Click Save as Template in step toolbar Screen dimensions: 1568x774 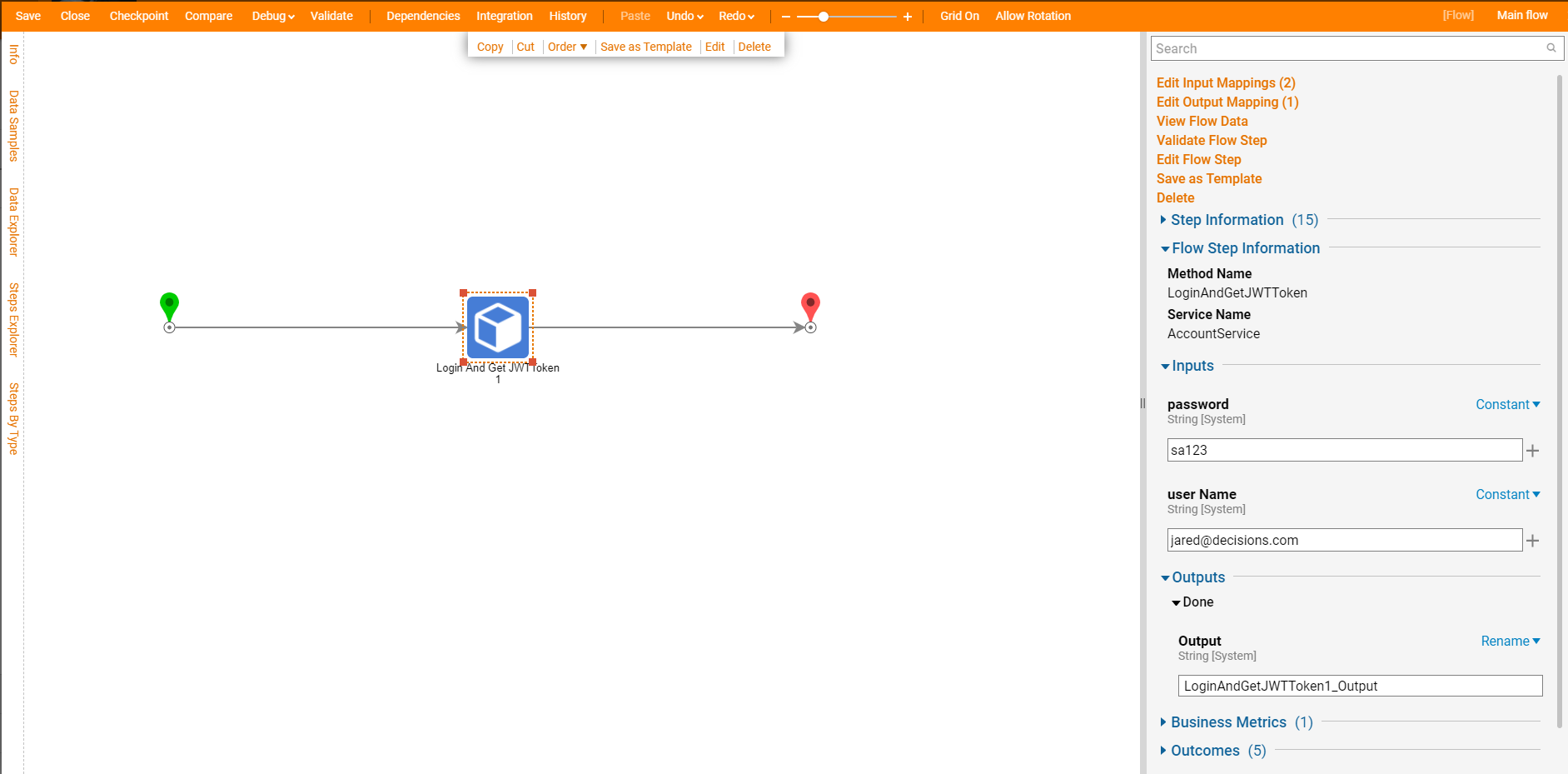[645, 47]
